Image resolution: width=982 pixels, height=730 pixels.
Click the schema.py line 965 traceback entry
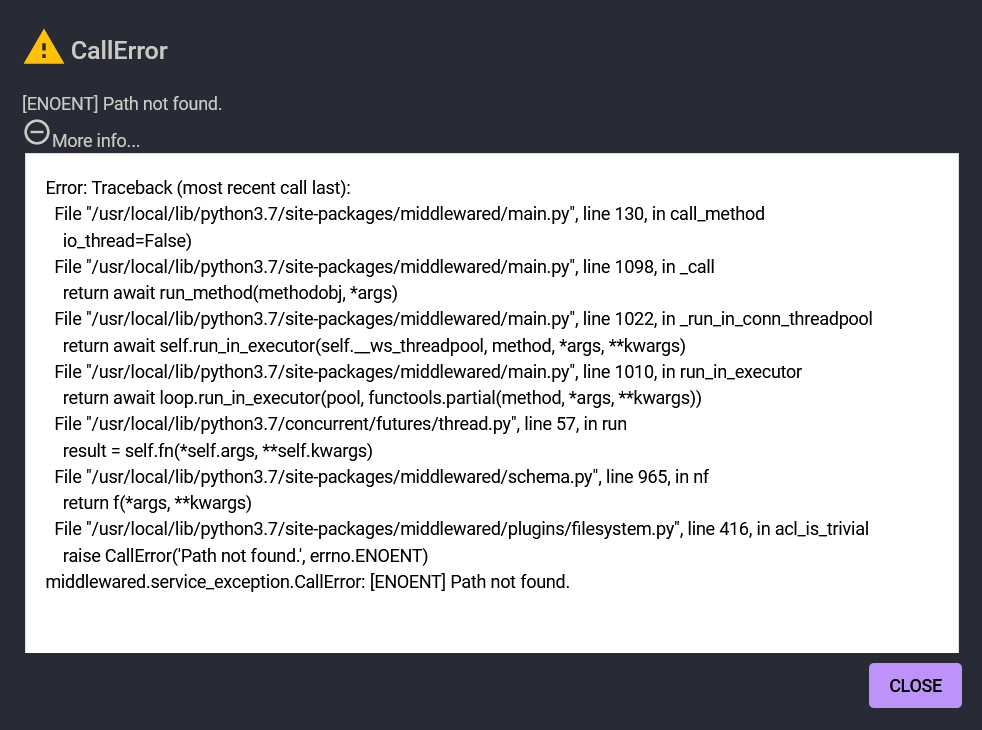point(381,477)
